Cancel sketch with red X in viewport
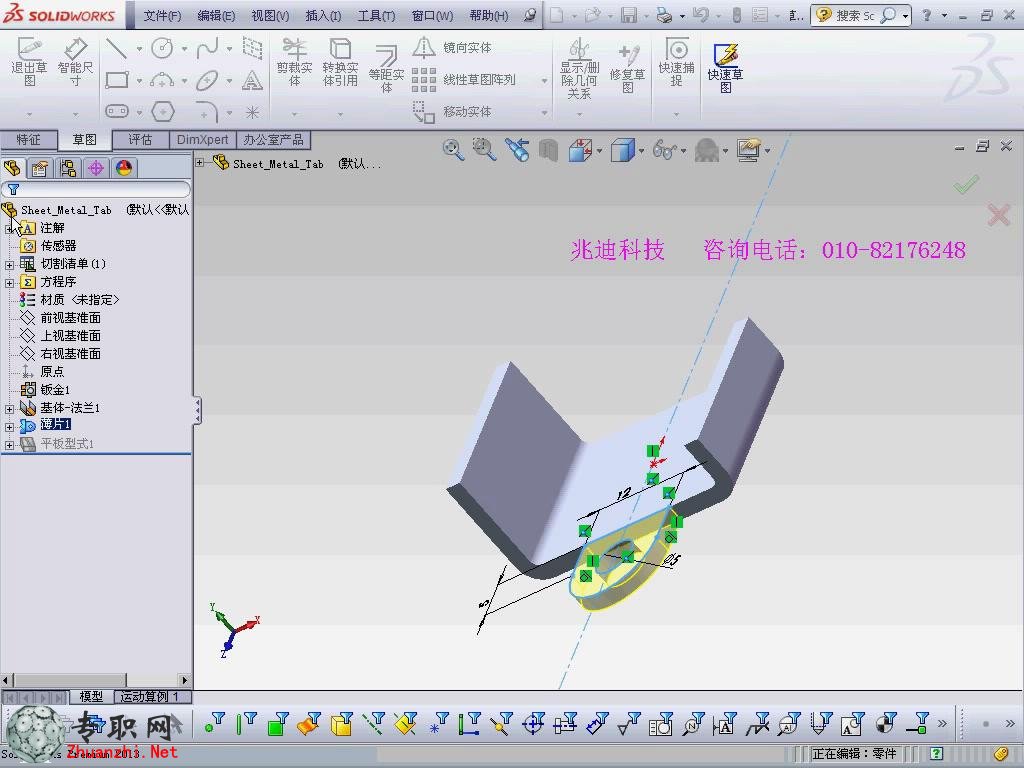Image resolution: width=1024 pixels, height=768 pixels. 999,215
